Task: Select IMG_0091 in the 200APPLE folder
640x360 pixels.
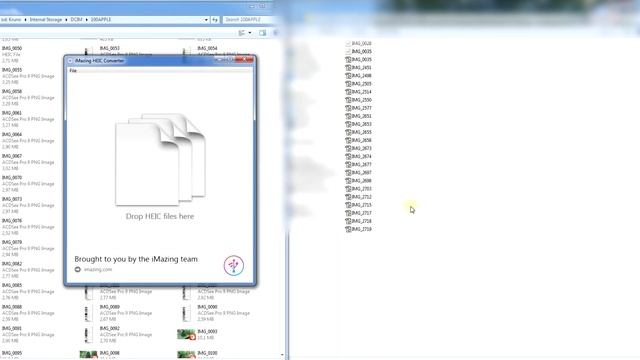Action: (28, 334)
